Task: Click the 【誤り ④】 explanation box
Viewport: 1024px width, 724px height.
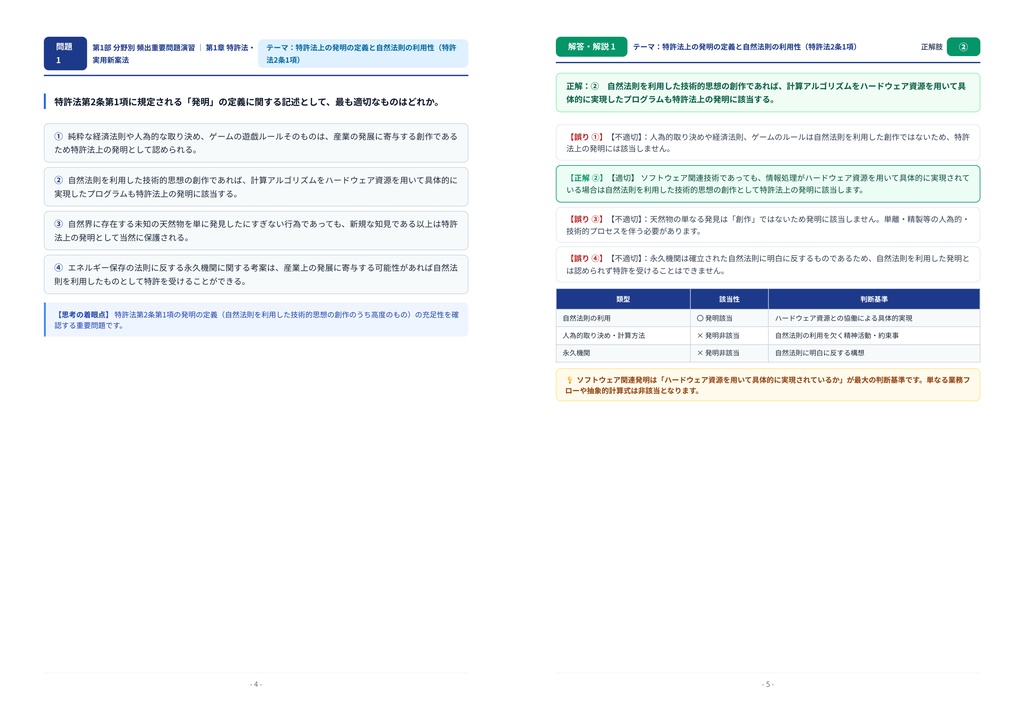Action: 768,264
